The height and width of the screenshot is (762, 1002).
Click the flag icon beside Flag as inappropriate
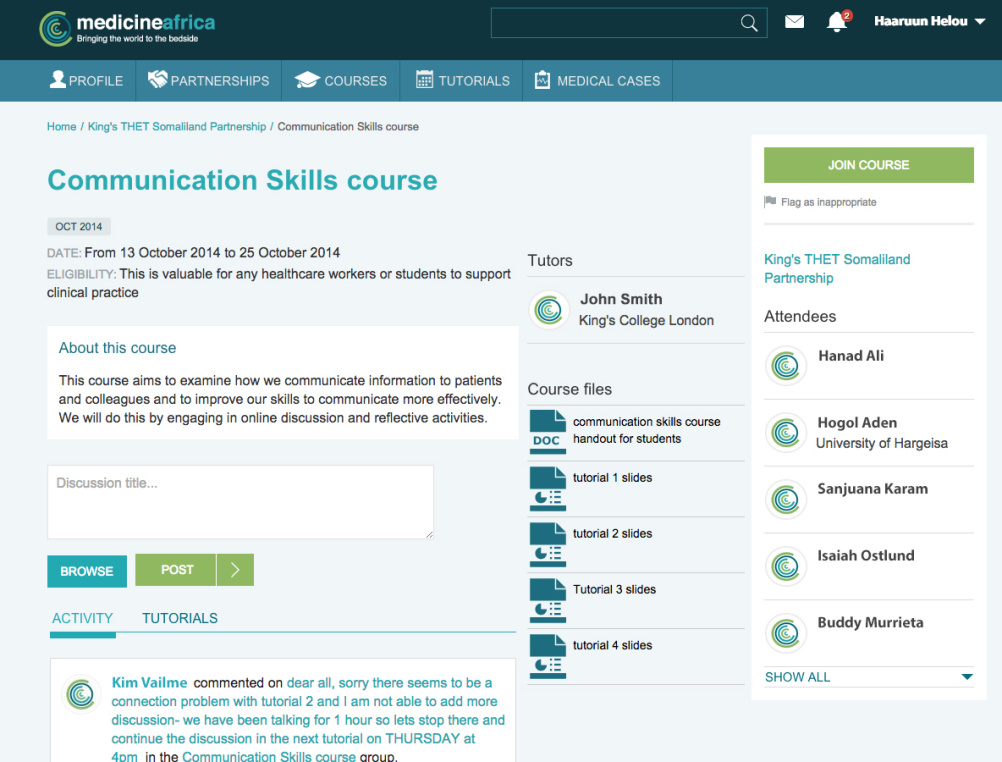pyautogui.click(x=770, y=202)
